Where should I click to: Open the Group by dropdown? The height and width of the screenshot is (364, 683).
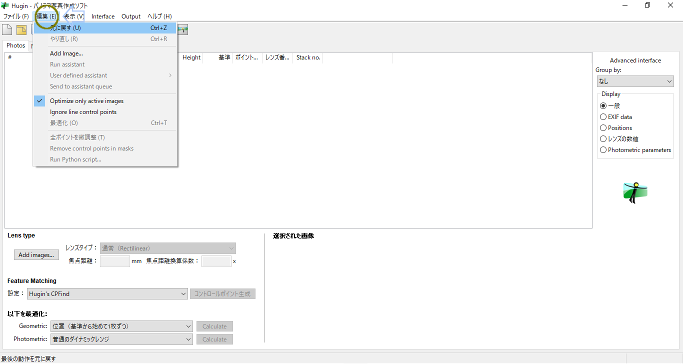pos(635,81)
